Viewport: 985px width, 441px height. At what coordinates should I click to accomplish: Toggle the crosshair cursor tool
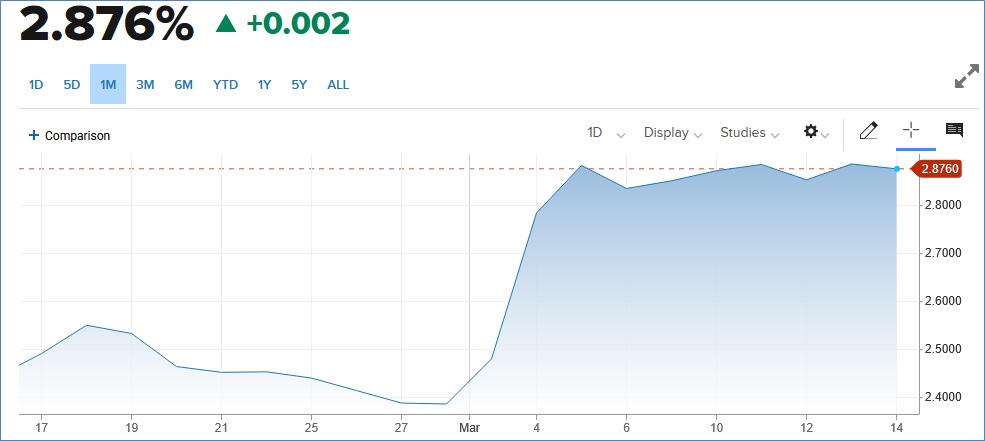(910, 130)
